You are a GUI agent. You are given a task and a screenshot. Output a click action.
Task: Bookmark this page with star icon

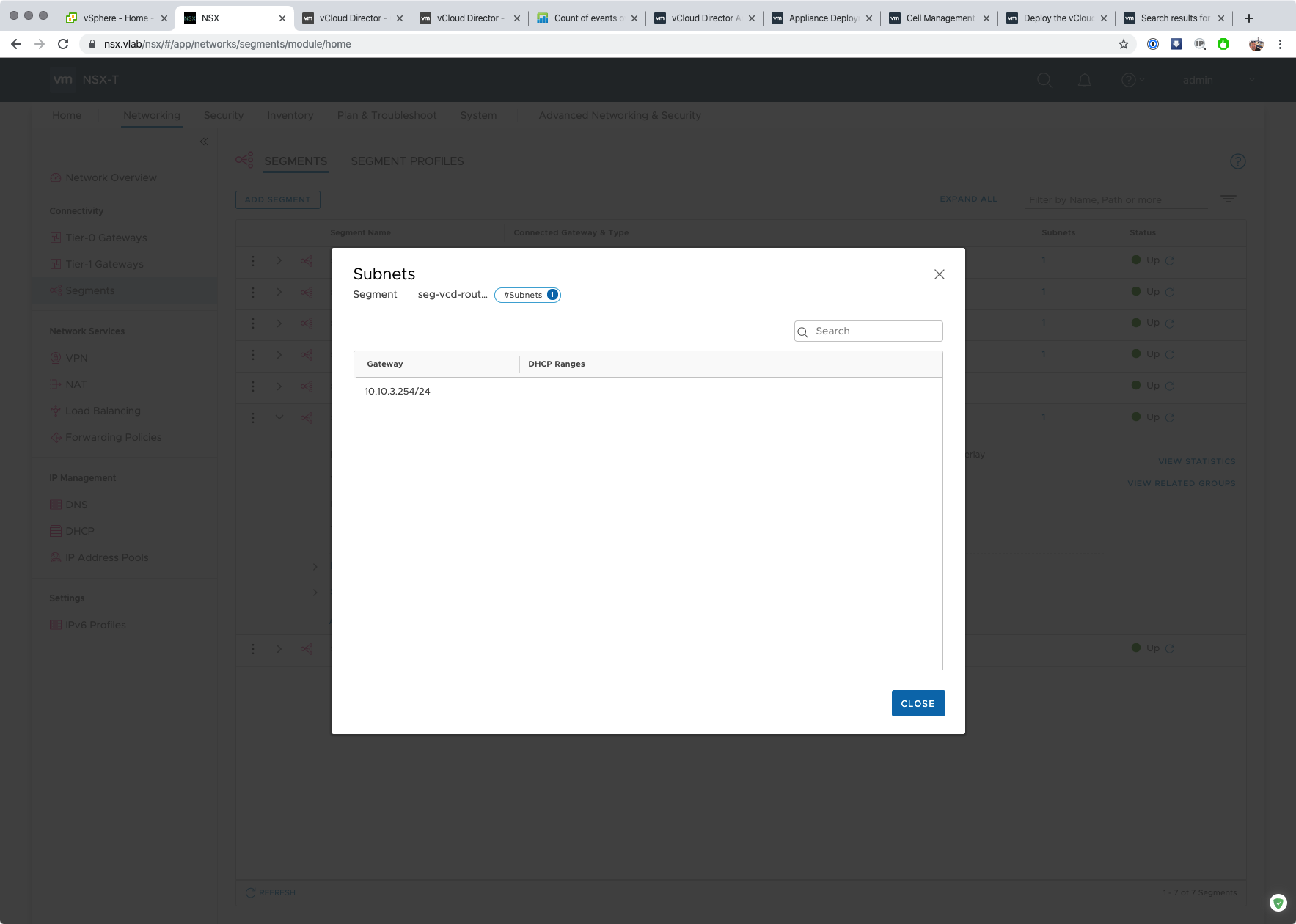pyautogui.click(x=1123, y=44)
